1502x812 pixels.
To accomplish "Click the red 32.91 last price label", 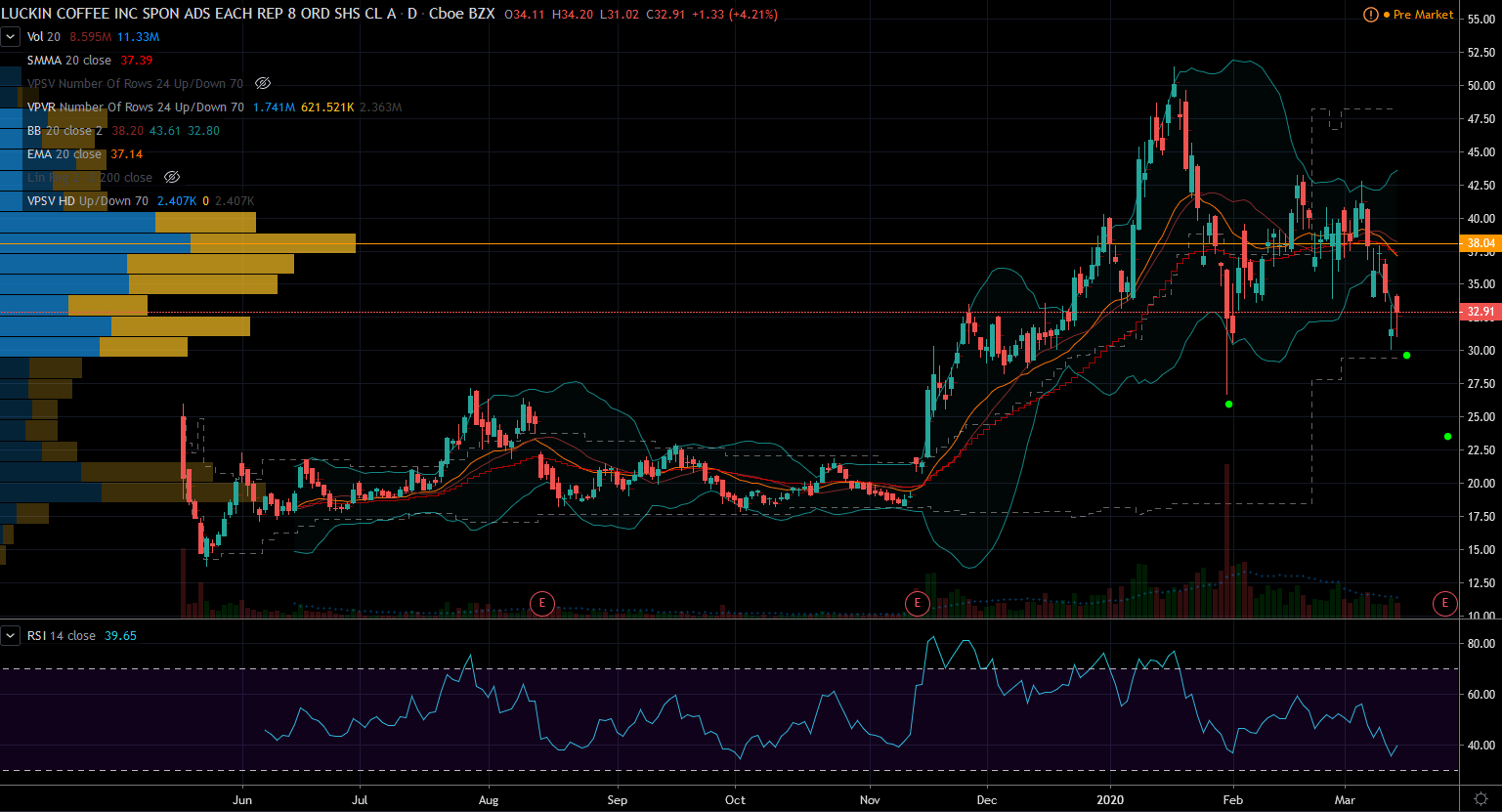I will point(1481,313).
